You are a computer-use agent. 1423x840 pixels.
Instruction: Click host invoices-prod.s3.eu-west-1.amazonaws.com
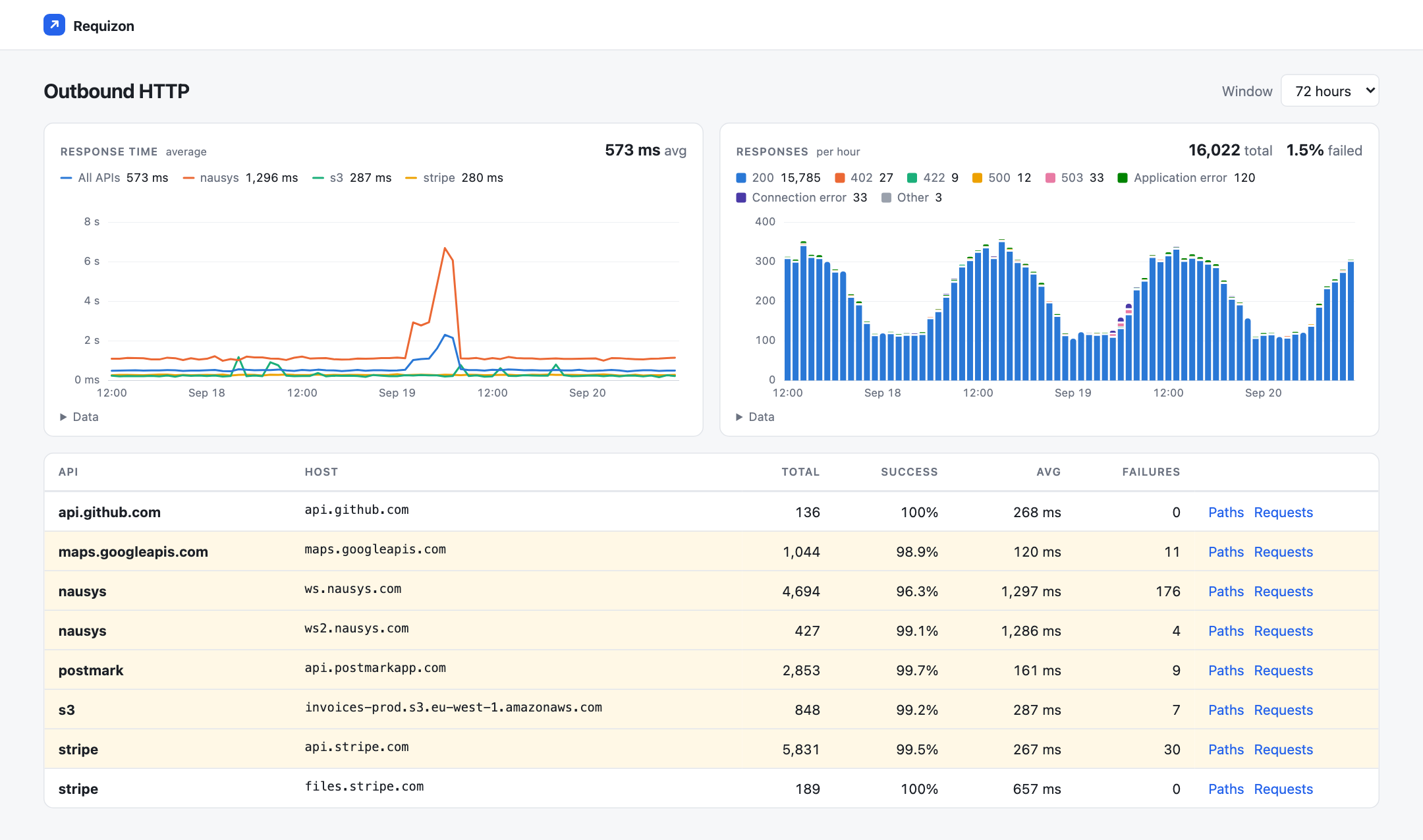coord(453,708)
